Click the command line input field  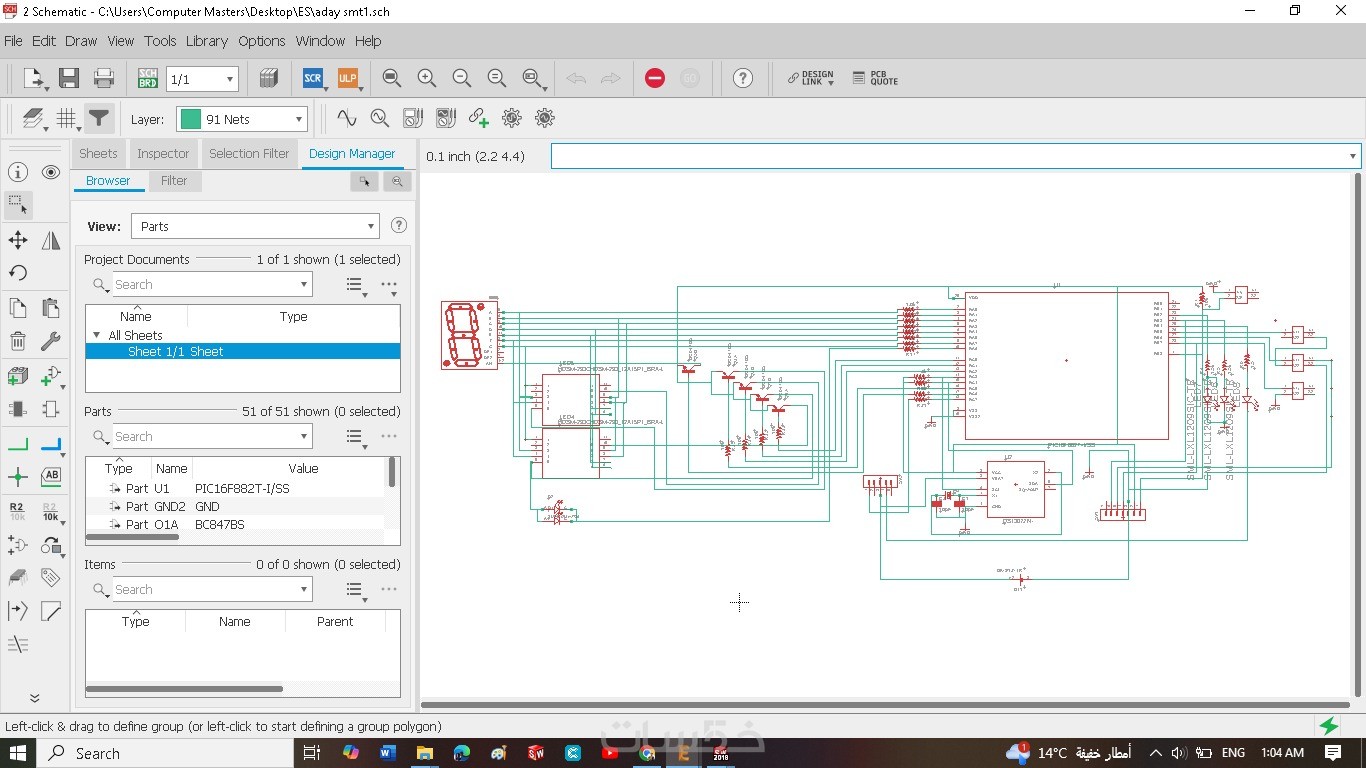[x=948, y=156]
